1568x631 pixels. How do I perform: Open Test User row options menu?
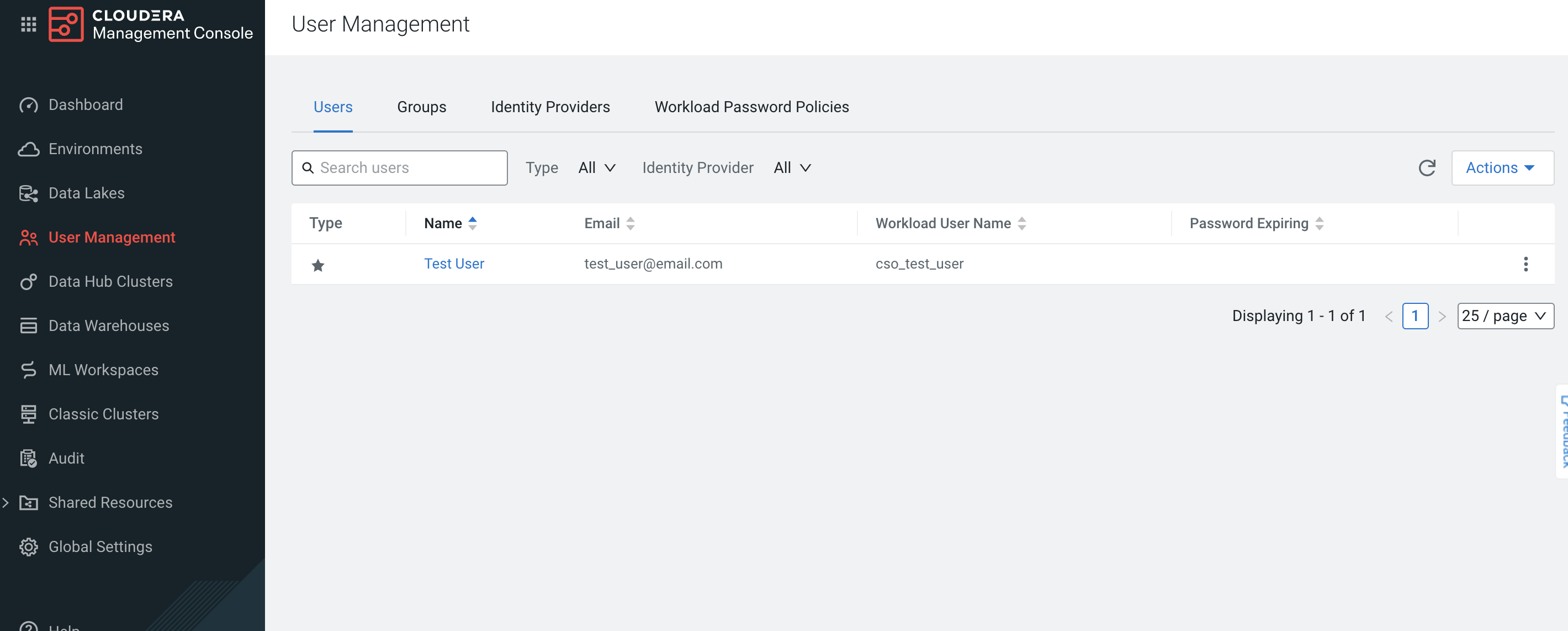pyautogui.click(x=1525, y=264)
